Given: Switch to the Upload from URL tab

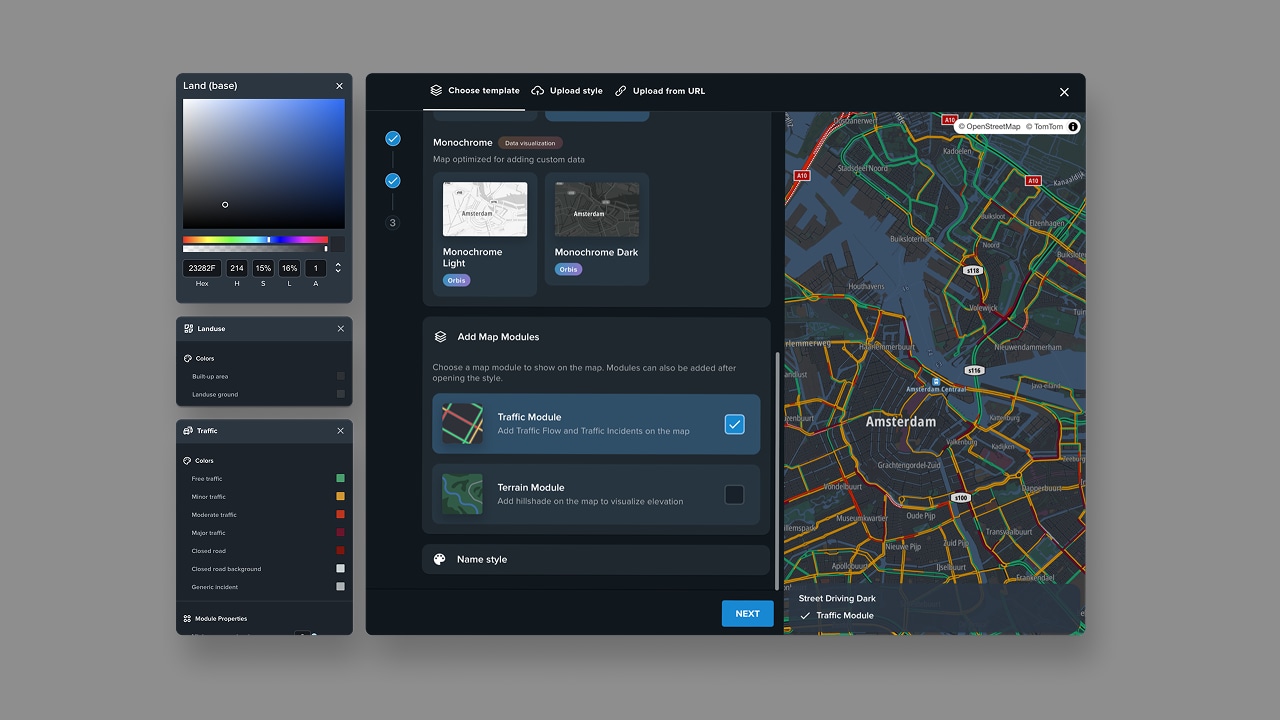Looking at the screenshot, I should click(660, 90).
